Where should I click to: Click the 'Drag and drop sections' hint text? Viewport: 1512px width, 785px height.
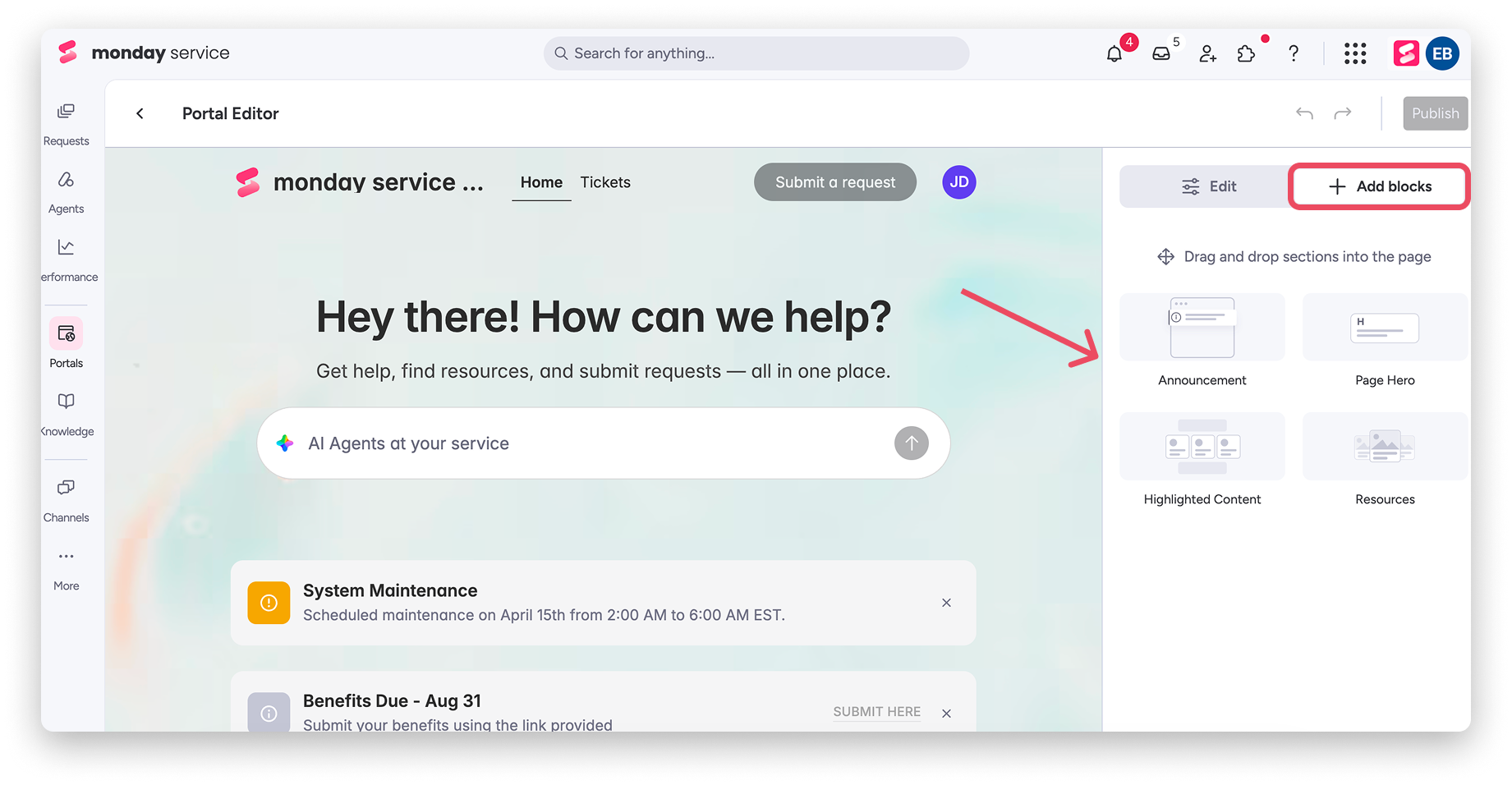click(1307, 257)
